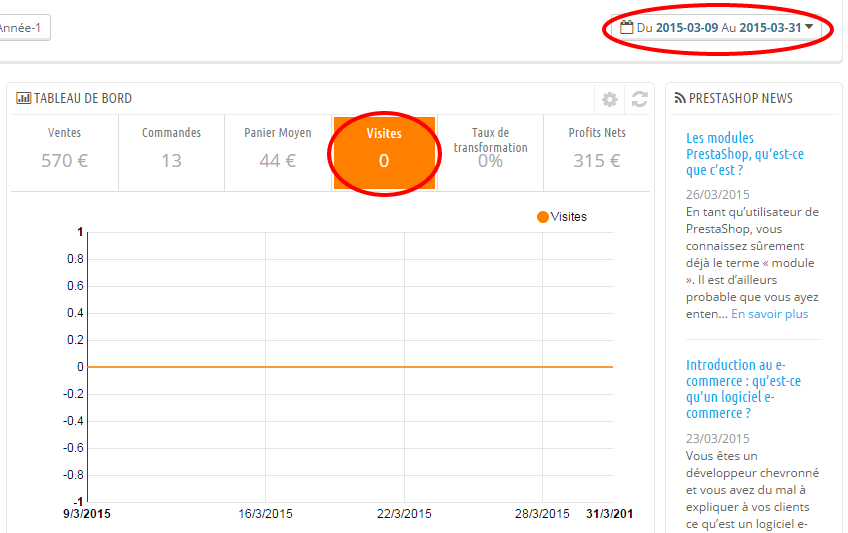
Task: Click the chart axis label 9/3/2015
Action: (87, 514)
